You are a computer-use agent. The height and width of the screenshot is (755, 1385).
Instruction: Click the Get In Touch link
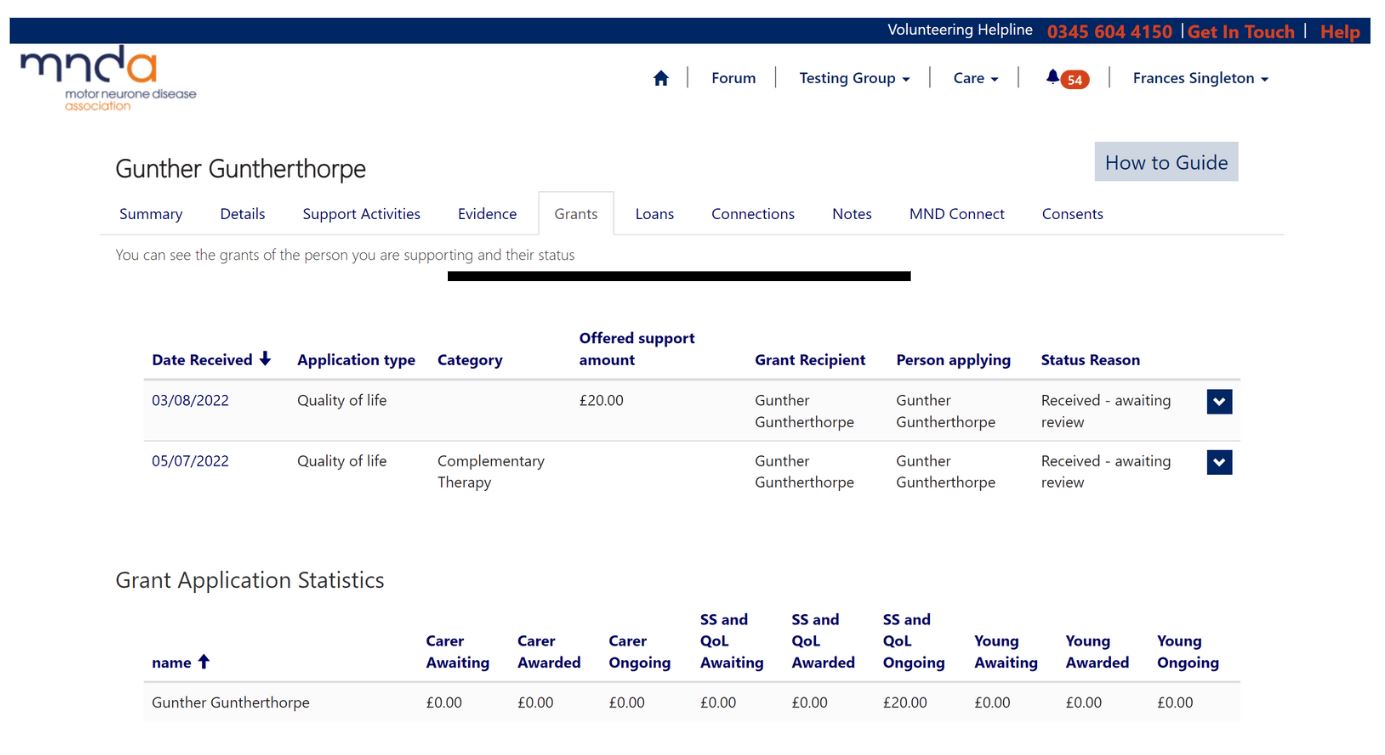point(1241,32)
